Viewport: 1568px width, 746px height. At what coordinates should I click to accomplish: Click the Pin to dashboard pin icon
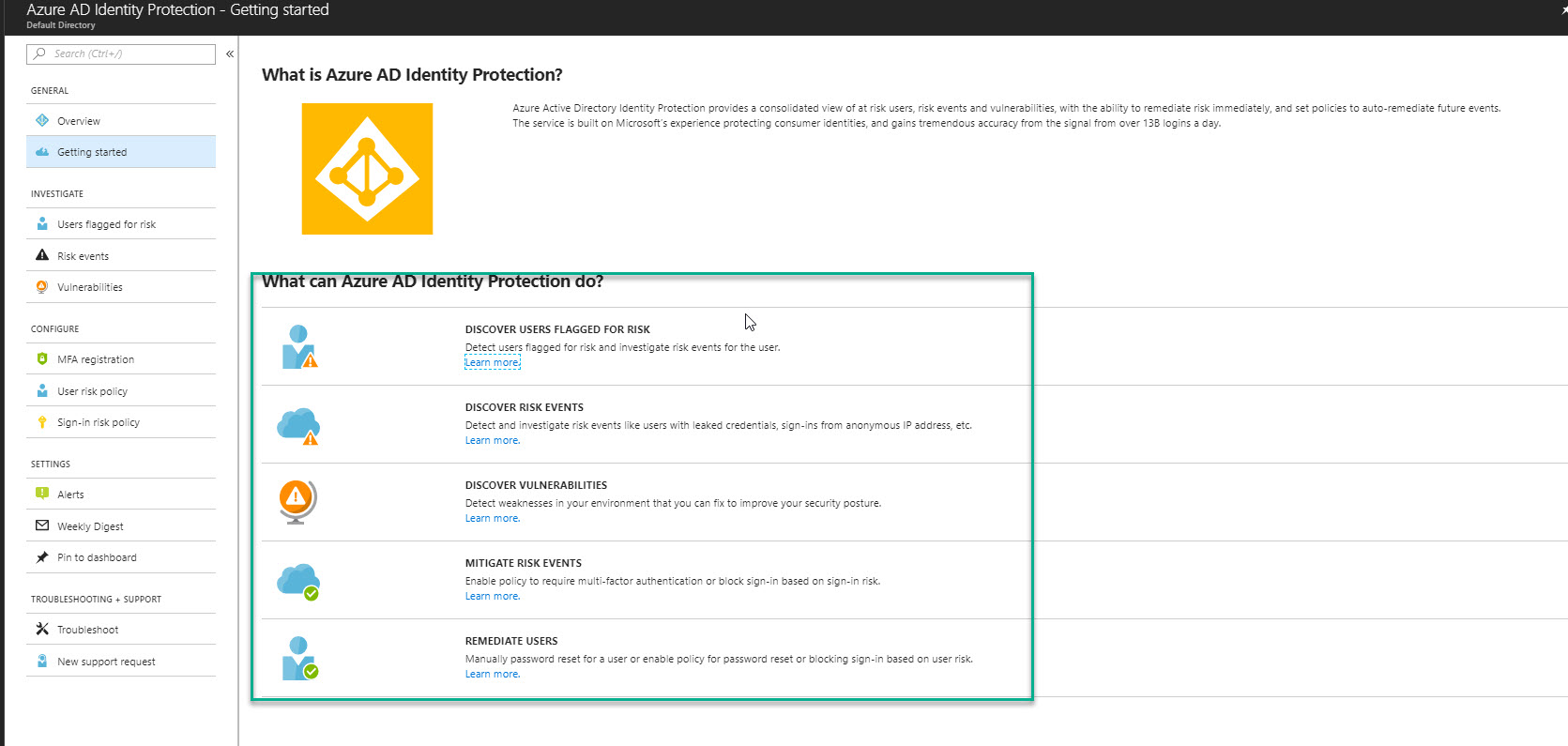coord(42,557)
